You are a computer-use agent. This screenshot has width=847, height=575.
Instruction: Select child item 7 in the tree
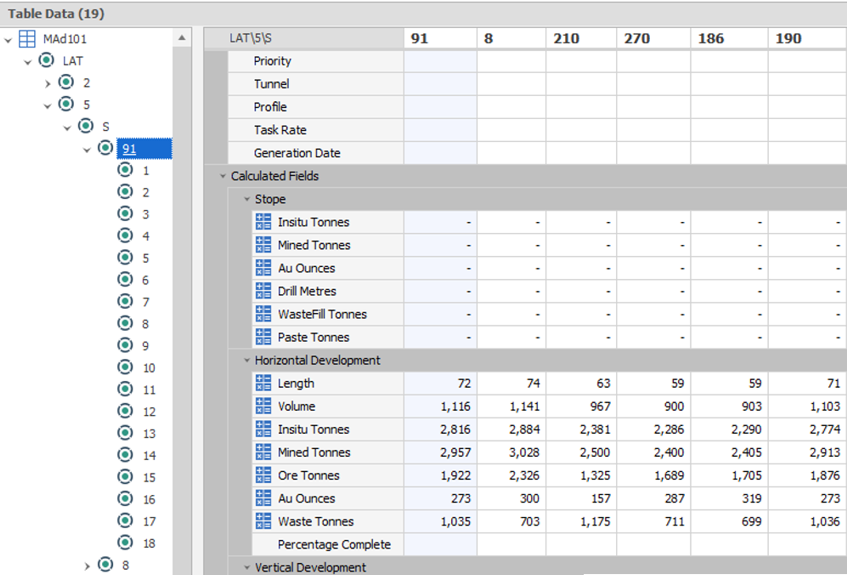(x=145, y=302)
